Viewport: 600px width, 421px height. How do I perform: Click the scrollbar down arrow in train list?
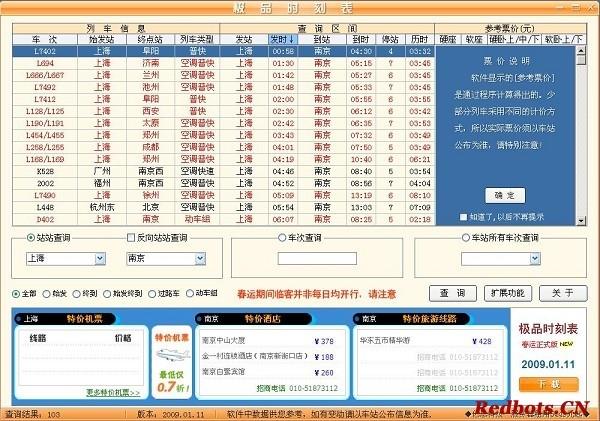(581, 220)
